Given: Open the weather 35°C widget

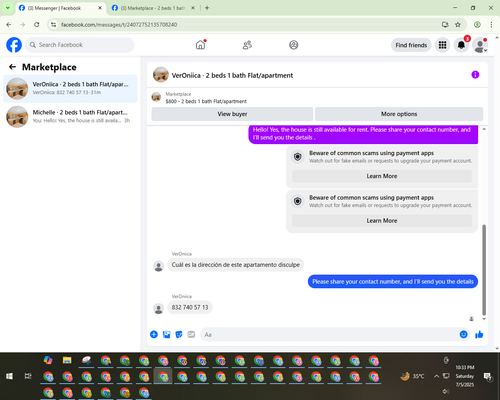Looking at the screenshot, I should (x=412, y=376).
